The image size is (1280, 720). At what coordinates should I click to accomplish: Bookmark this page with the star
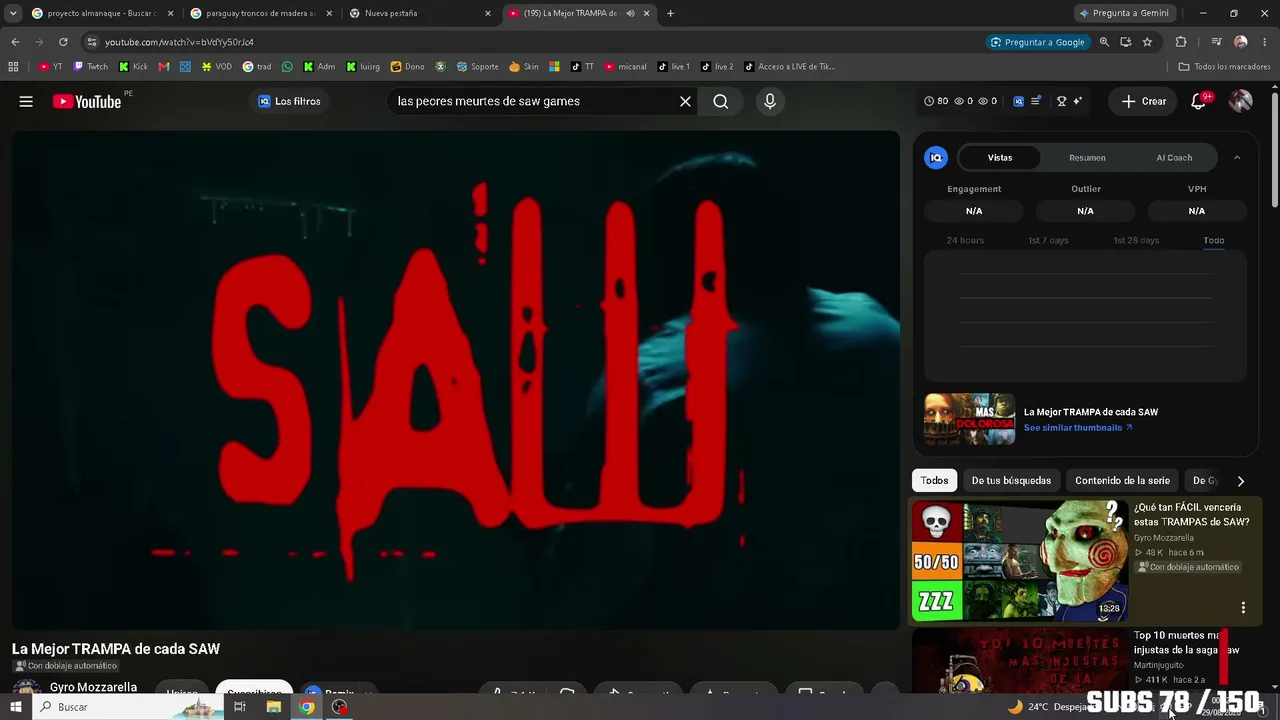tap(1147, 42)
